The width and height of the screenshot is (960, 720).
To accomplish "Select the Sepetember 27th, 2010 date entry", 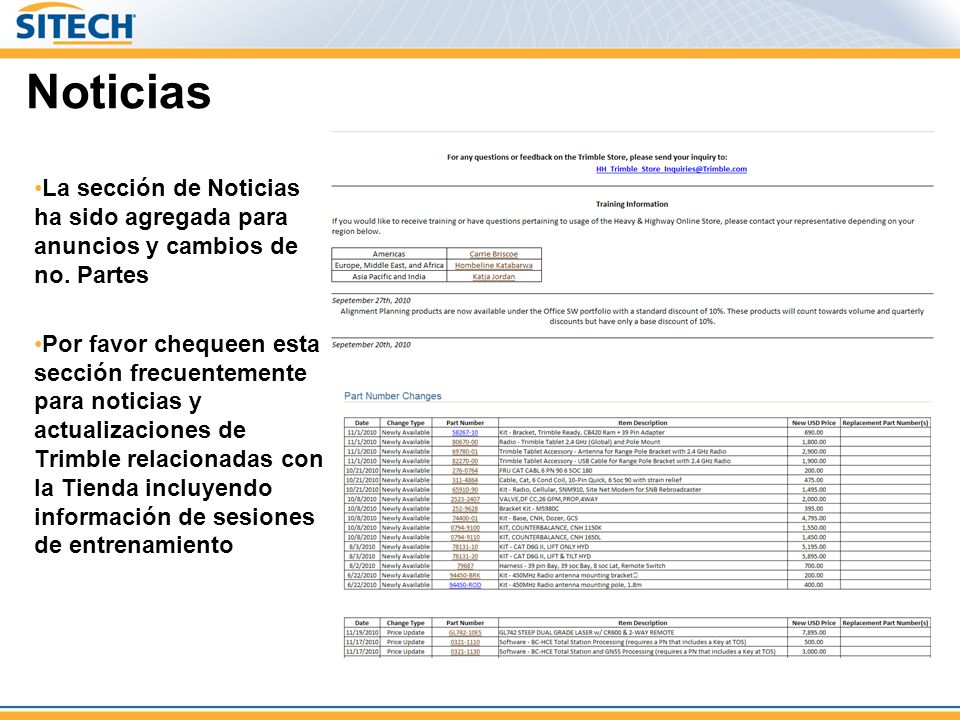I will tap(371, 301).
